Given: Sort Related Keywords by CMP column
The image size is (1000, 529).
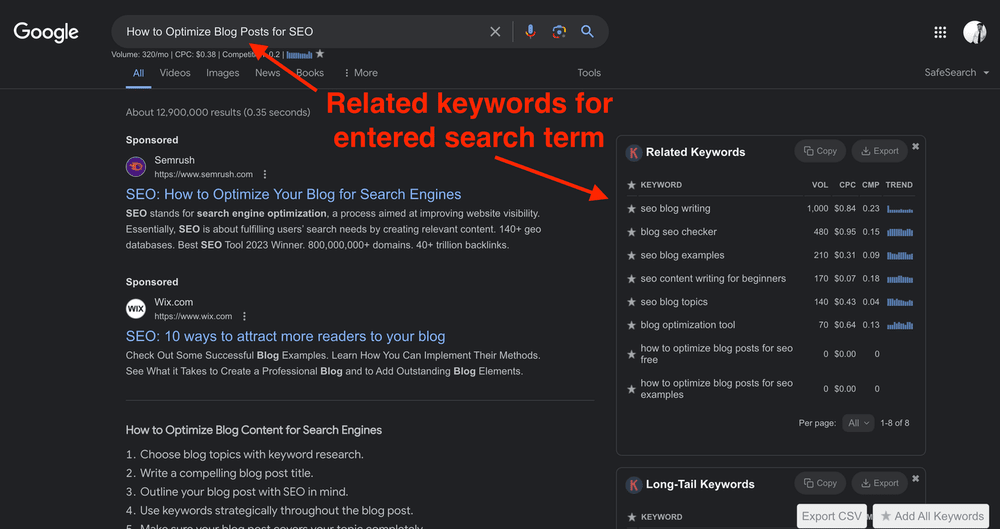Looking at the screenshot, I should 871,185.
